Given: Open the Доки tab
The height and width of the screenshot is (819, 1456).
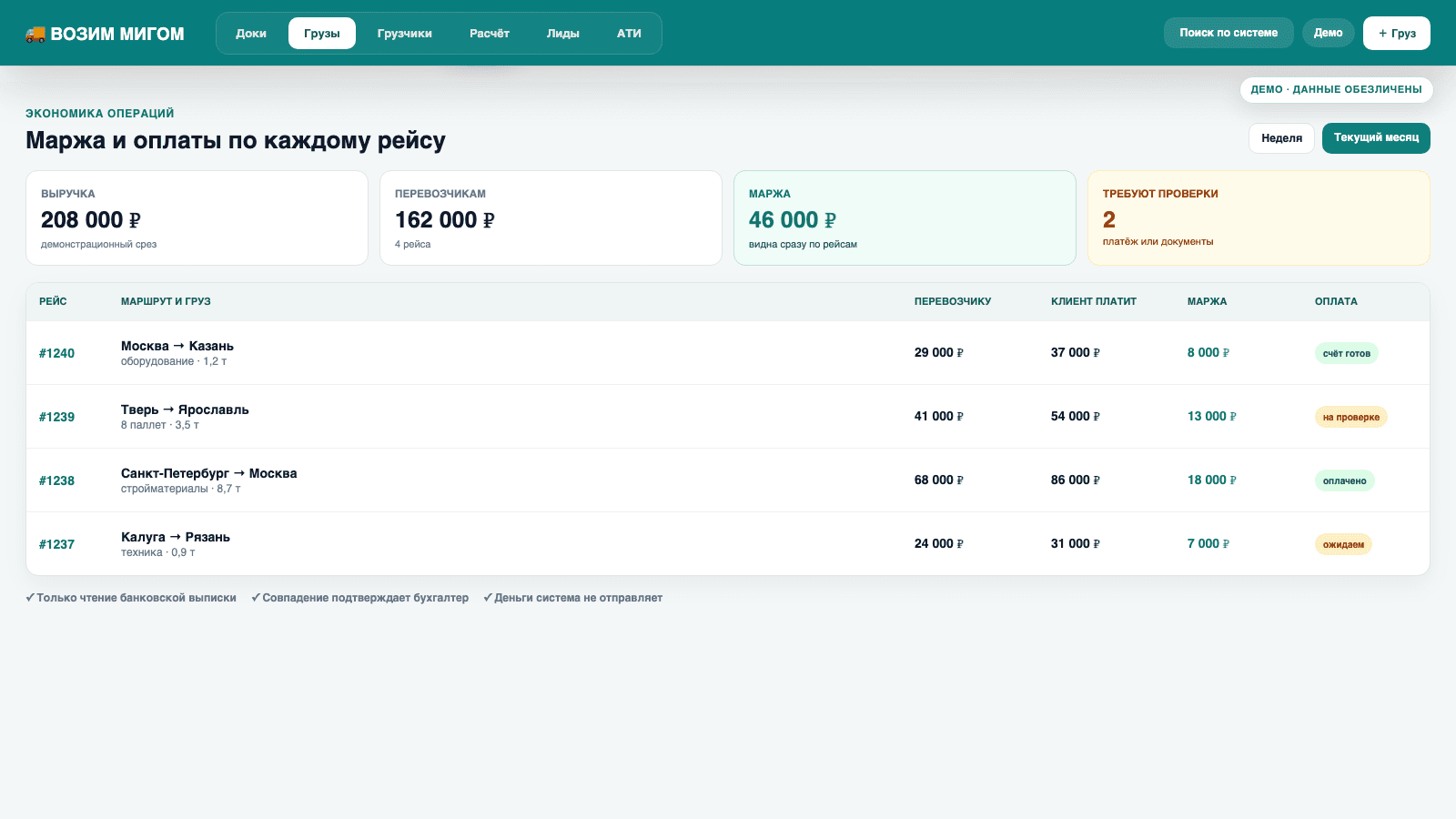Looking at the screenshot, I should [251, 34].
